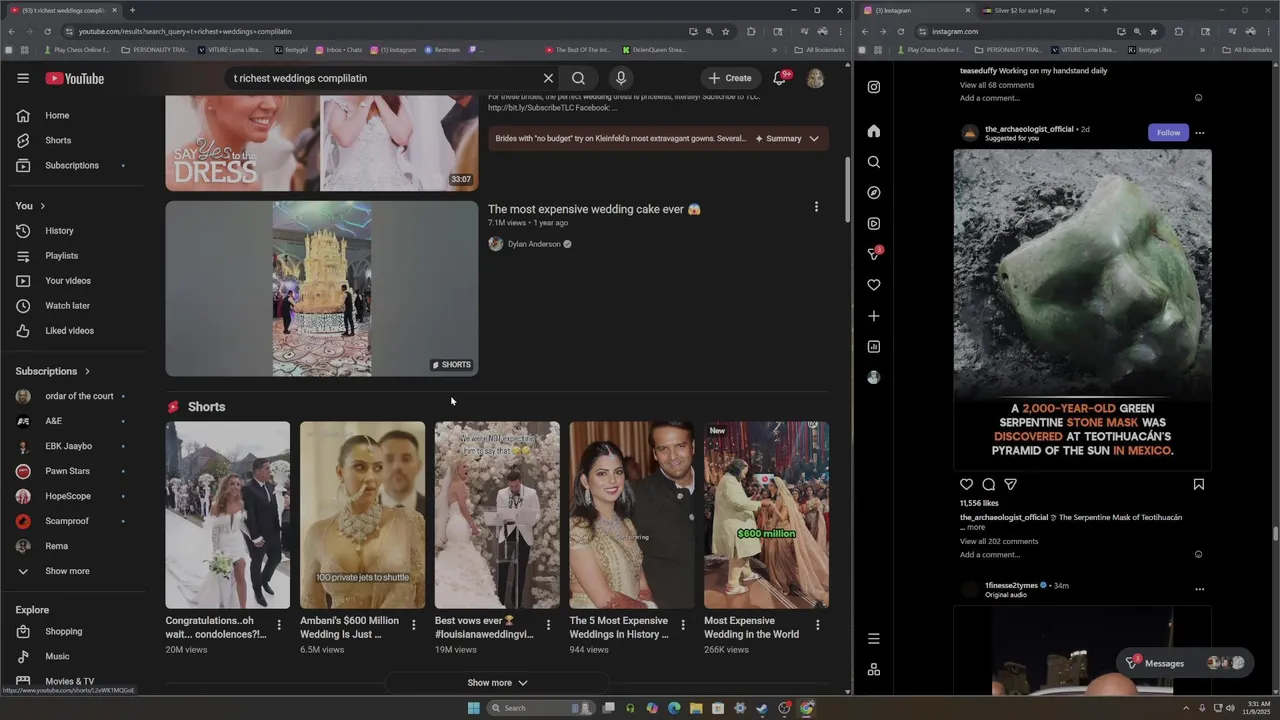Click the Instagram logo icon
This screenshot has height=720, width=1280.
tap(874, 87)
